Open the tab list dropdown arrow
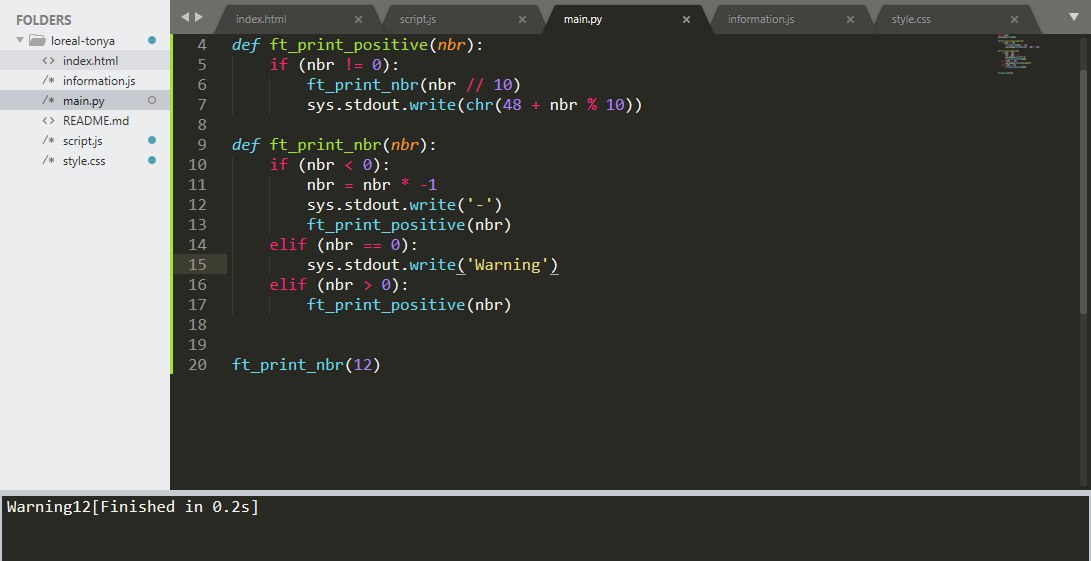 pos(1074,17)
